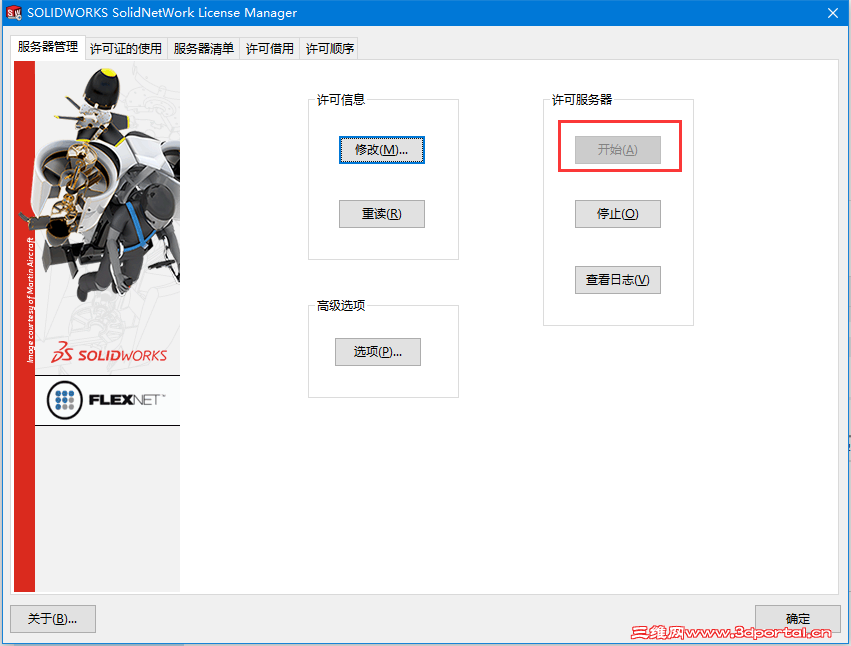The image size is (851, 646).
Task: Start the license server with 开始(A)
Action: (x=618, y=150)
